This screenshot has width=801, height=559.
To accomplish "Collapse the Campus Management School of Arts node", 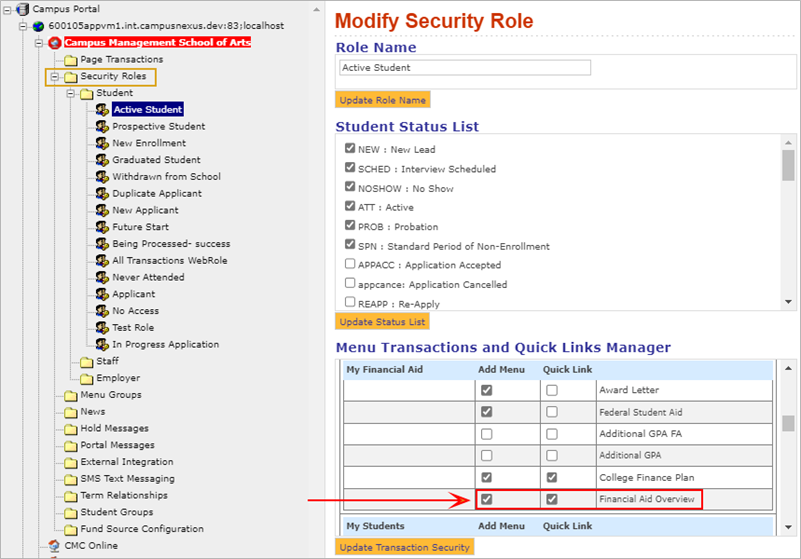I will click(x=39, y=43).
